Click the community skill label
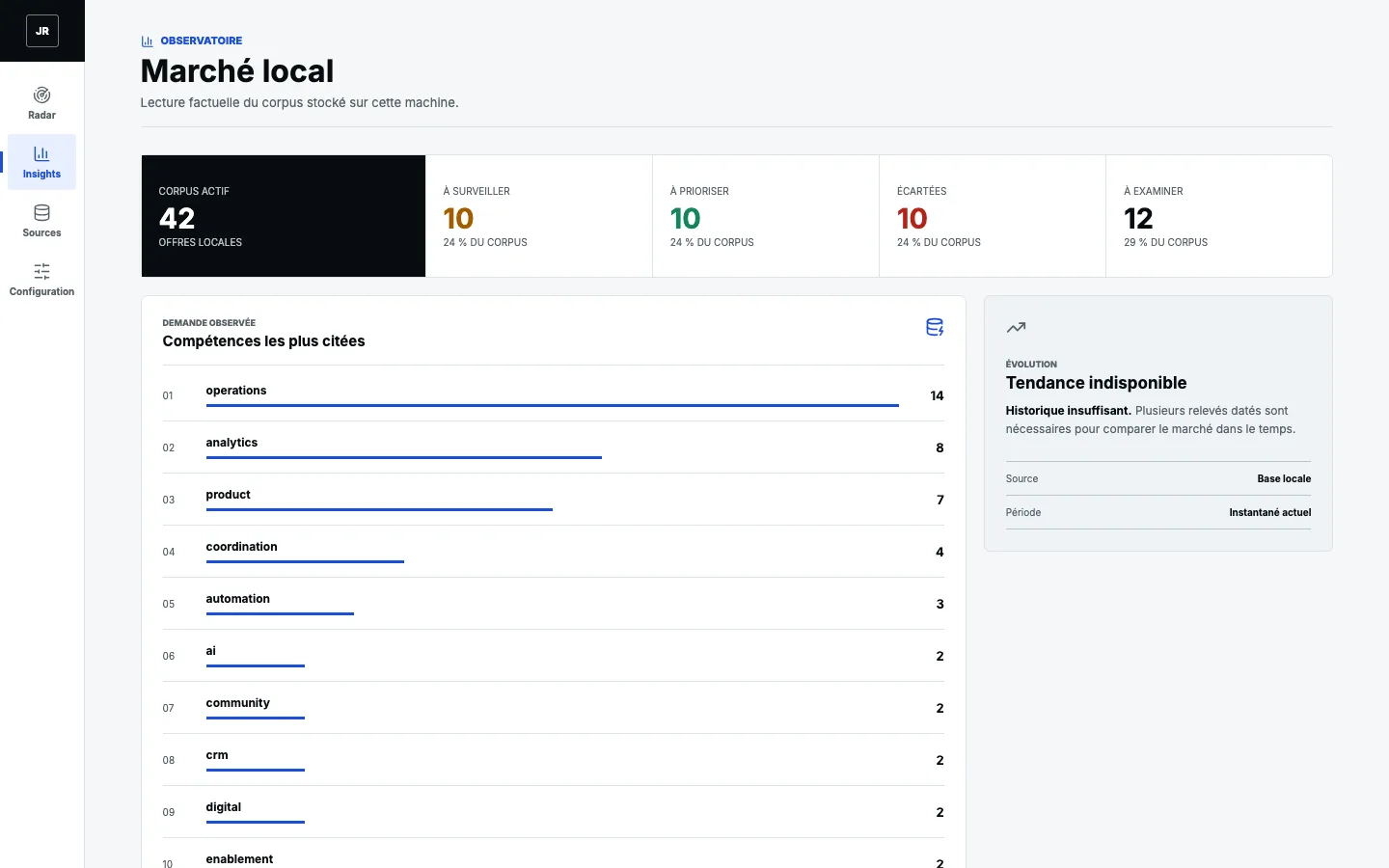The image size is (1389, 868). [237, 703]
